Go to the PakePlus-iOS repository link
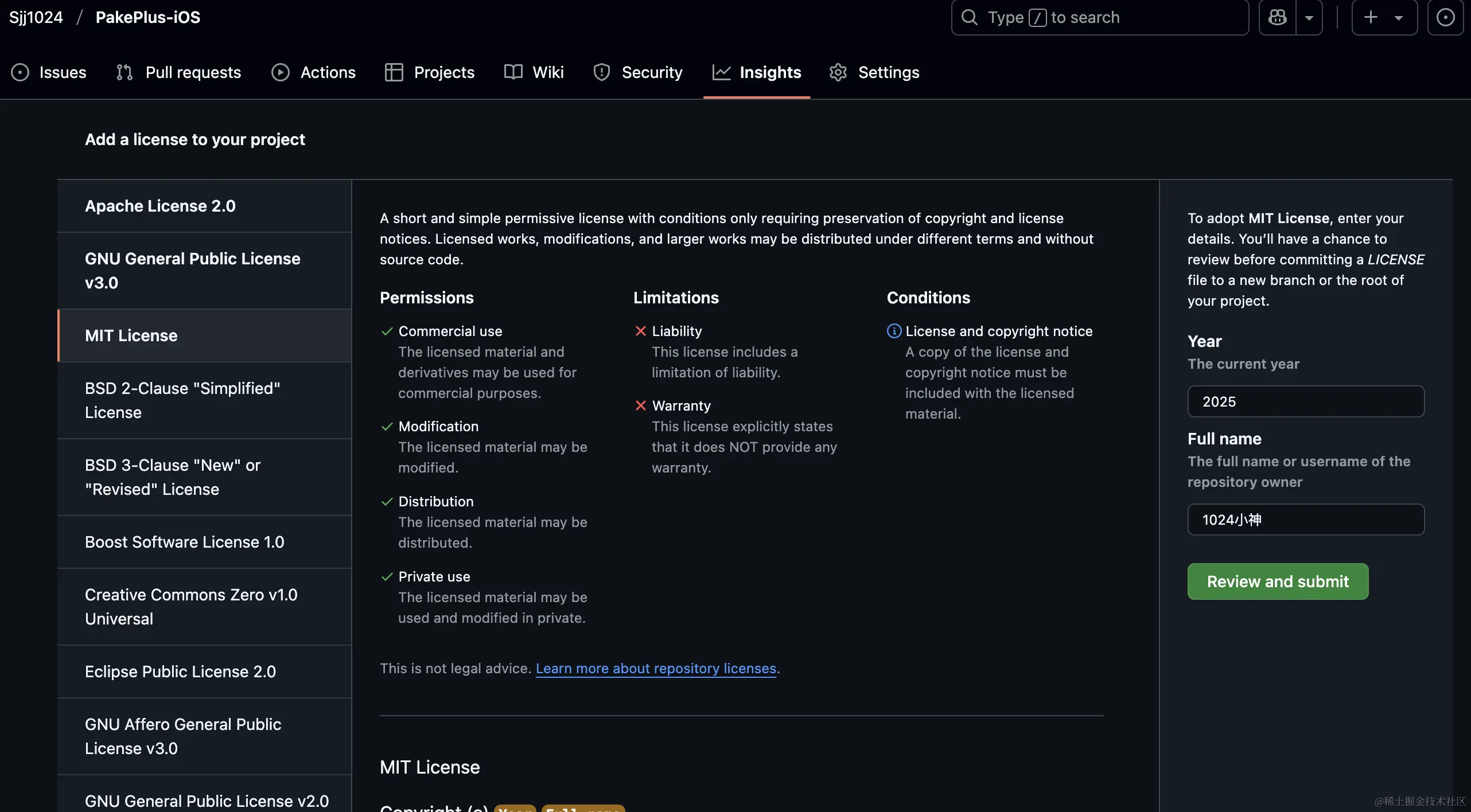1471x812 pixels. [147, 17]
